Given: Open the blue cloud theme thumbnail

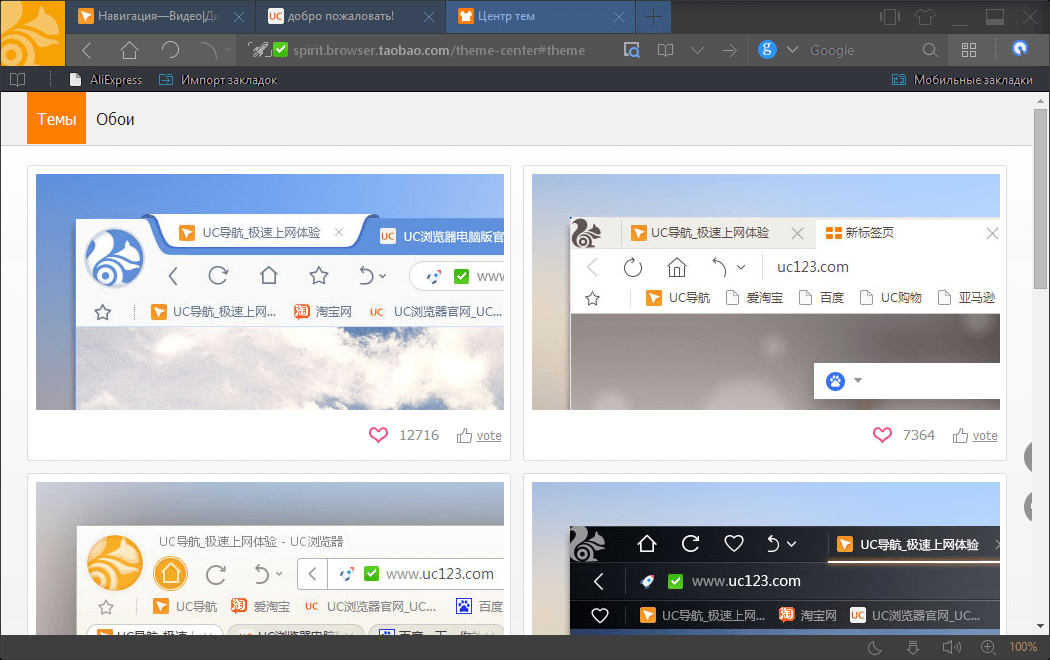Looking at the screenshot, I should [x=270, y=292].
